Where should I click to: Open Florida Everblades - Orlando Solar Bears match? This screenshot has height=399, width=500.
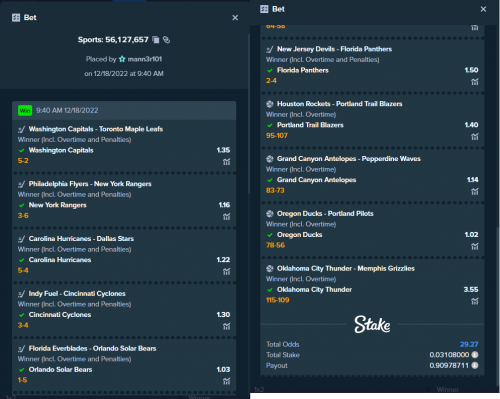(92, 348)
